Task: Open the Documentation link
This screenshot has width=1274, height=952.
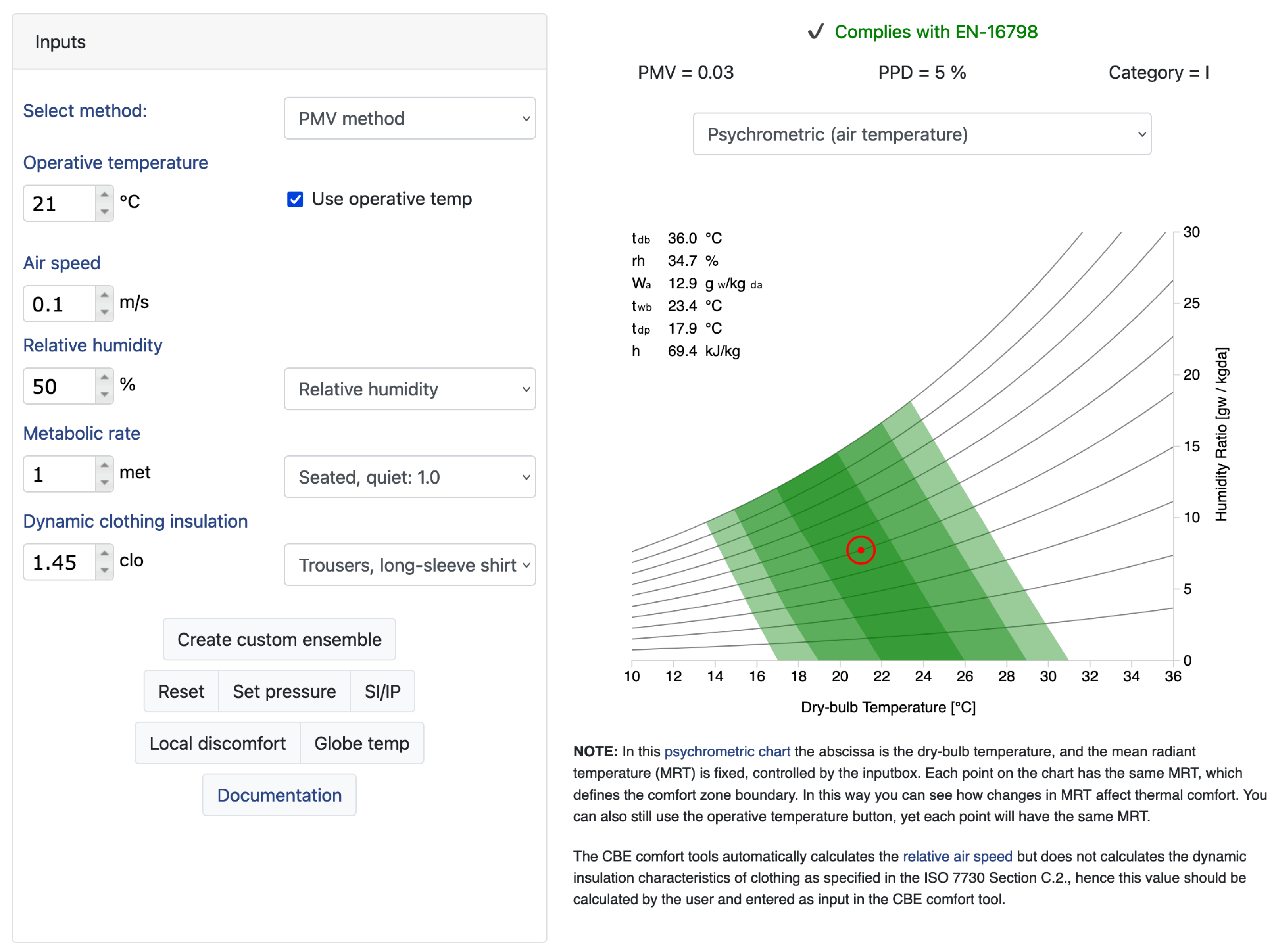Action: 279,795
